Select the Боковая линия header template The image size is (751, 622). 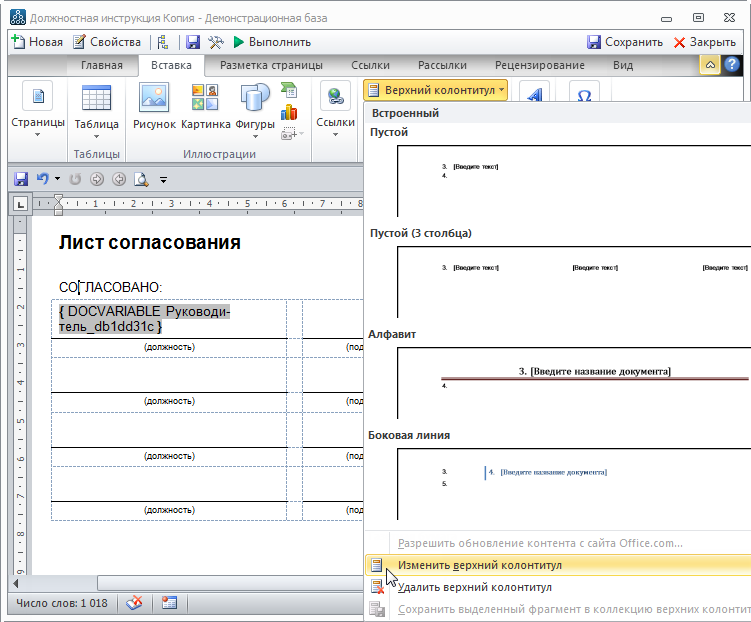pyautogui.click(x=574, y=484)
